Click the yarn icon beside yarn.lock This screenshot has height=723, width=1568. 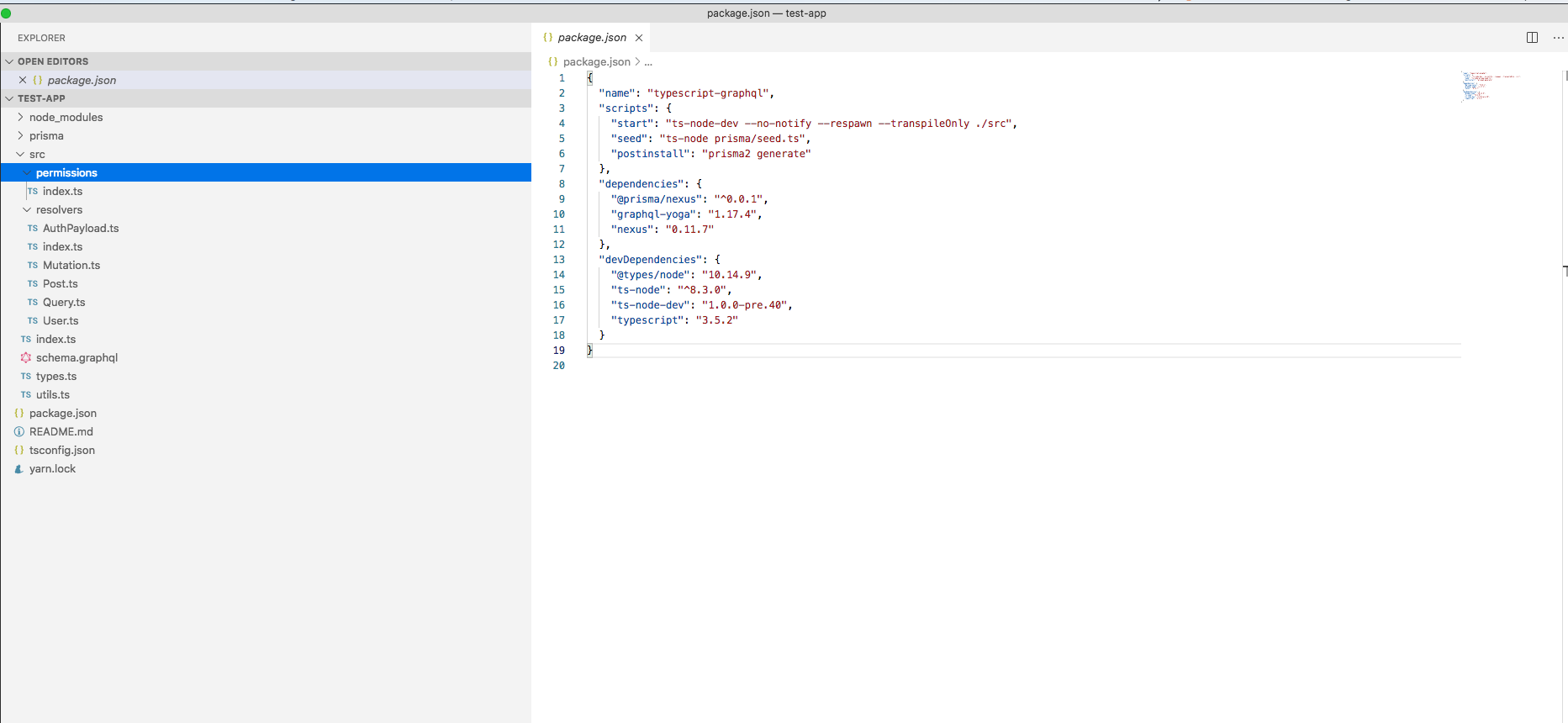(19, 468)
